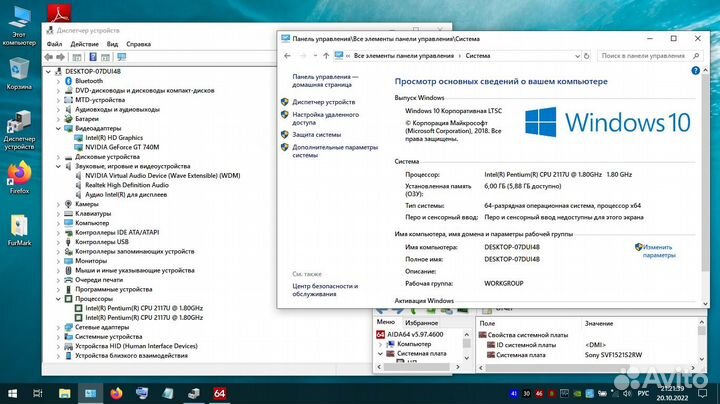Collapse the DESKTOP-07DUI48 root node
Screen dimensions: 720x404
point(48,72)
